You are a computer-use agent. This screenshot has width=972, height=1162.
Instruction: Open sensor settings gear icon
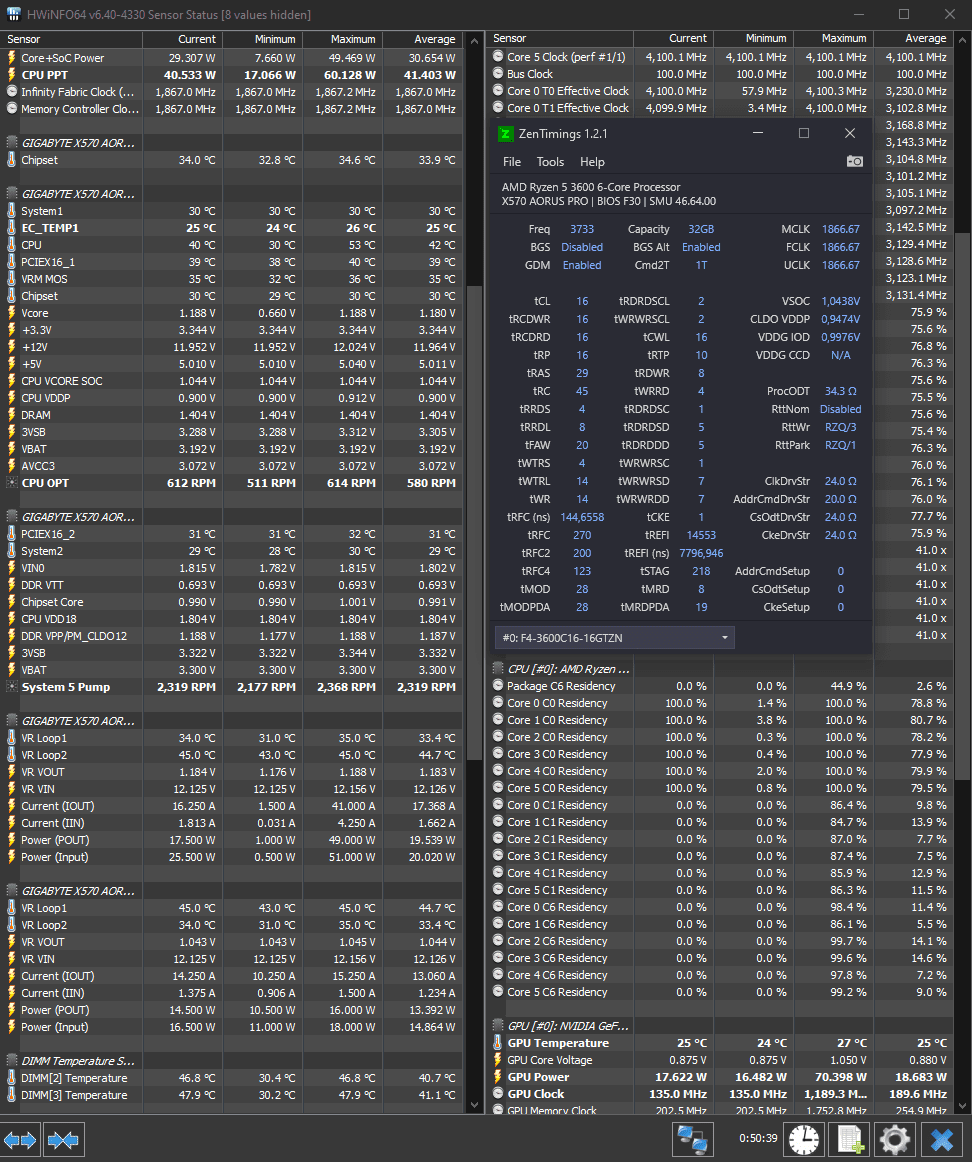pos(894,1140)
